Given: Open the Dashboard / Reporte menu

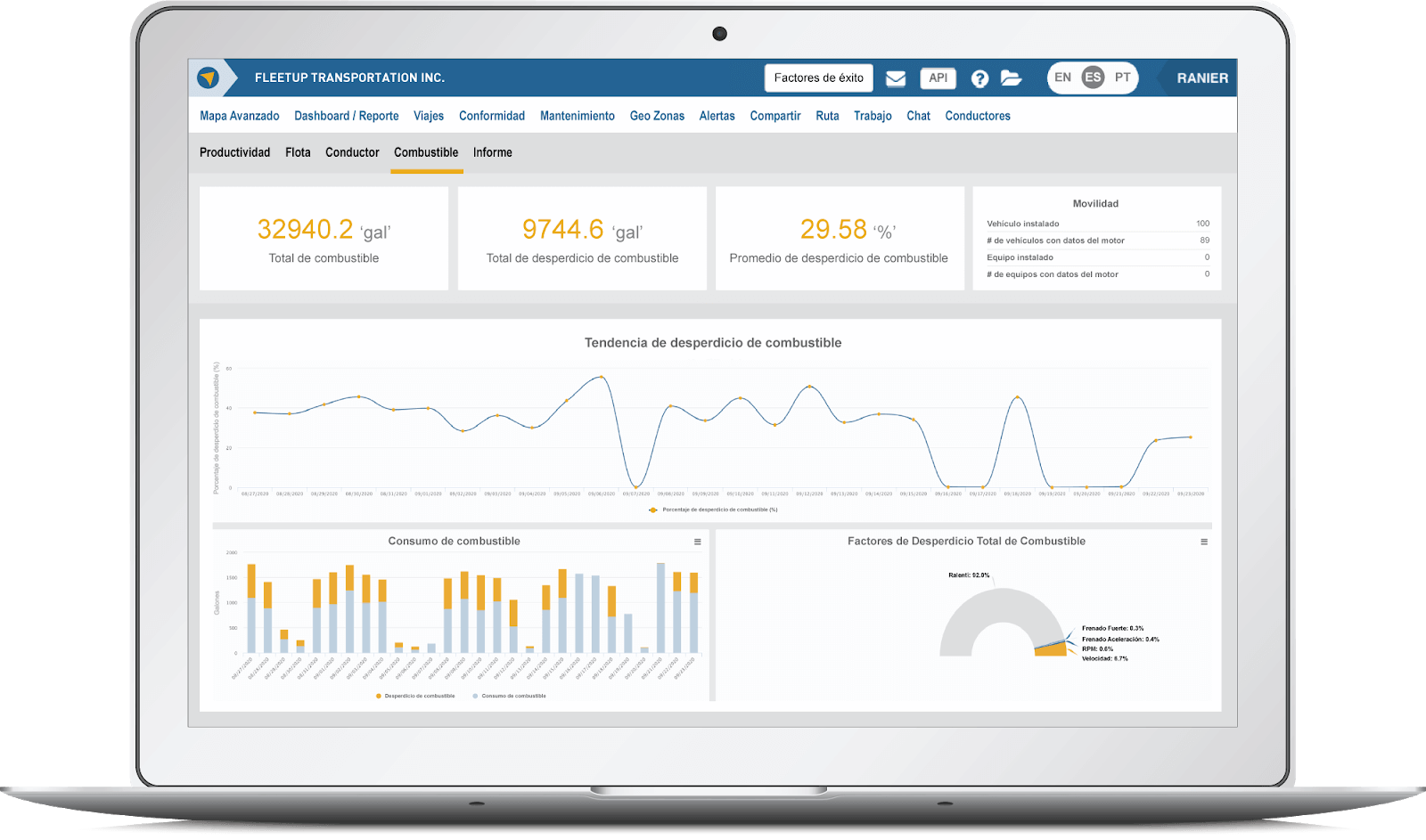Looking at the screenshot, I should (x=346, y=116).
